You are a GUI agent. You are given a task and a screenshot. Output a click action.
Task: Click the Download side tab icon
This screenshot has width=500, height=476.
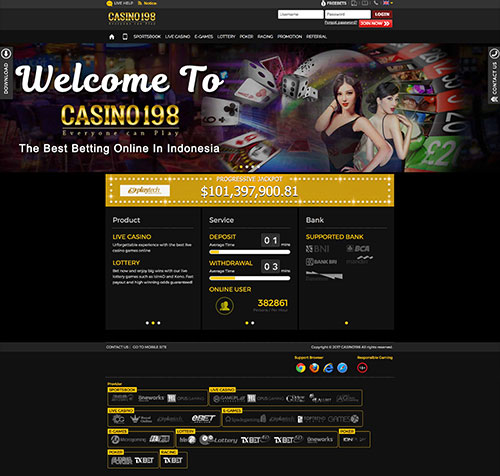(x=6, y=54)
